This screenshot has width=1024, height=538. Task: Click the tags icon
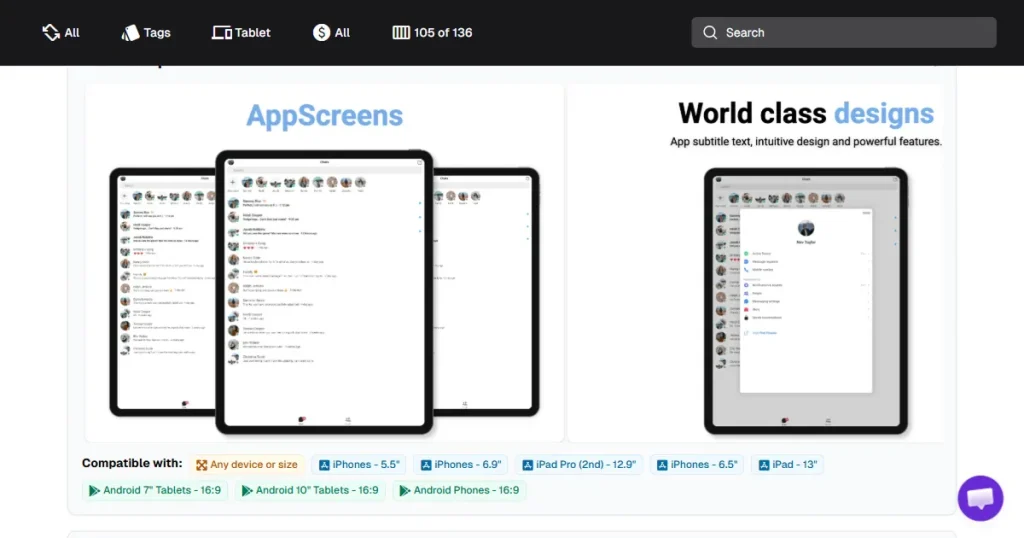pyautogui.click(x=131, y=33)
